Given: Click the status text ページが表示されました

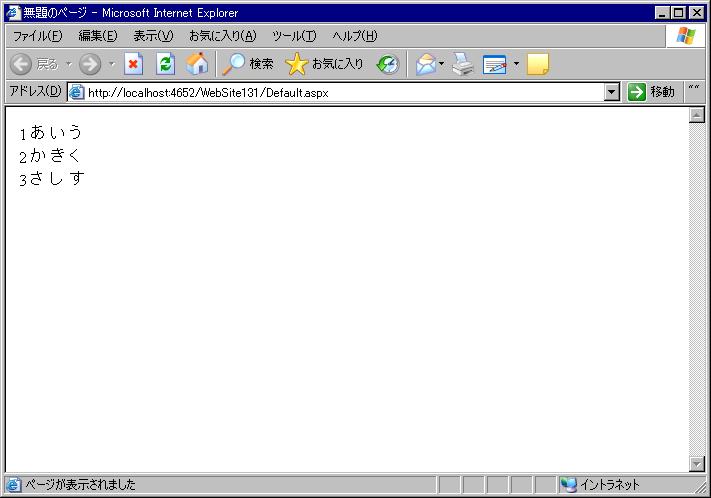Looking at the screenshot, I should point(80,485).
